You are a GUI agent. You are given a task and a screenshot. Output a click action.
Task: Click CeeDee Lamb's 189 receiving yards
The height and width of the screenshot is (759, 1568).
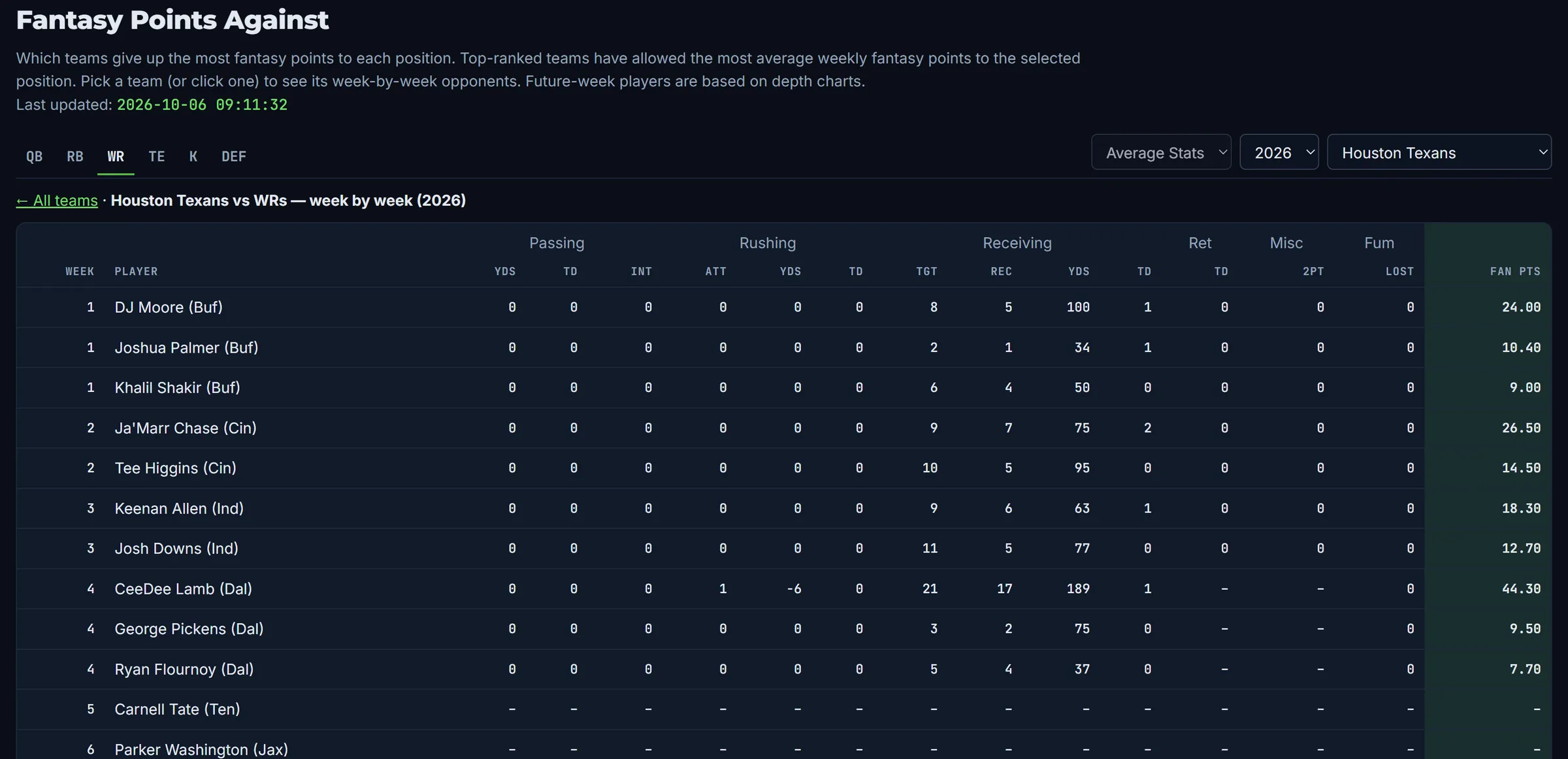coord(1078,589)
